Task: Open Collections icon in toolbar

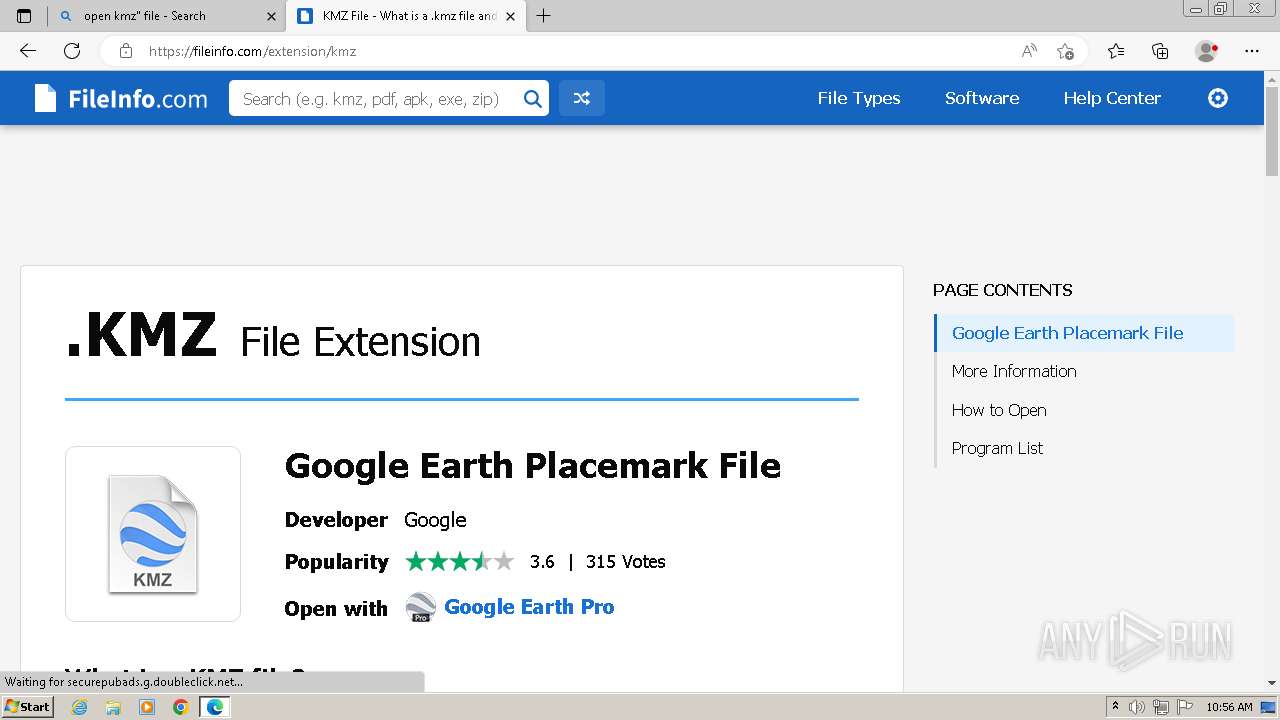Action: point(1160,51)
